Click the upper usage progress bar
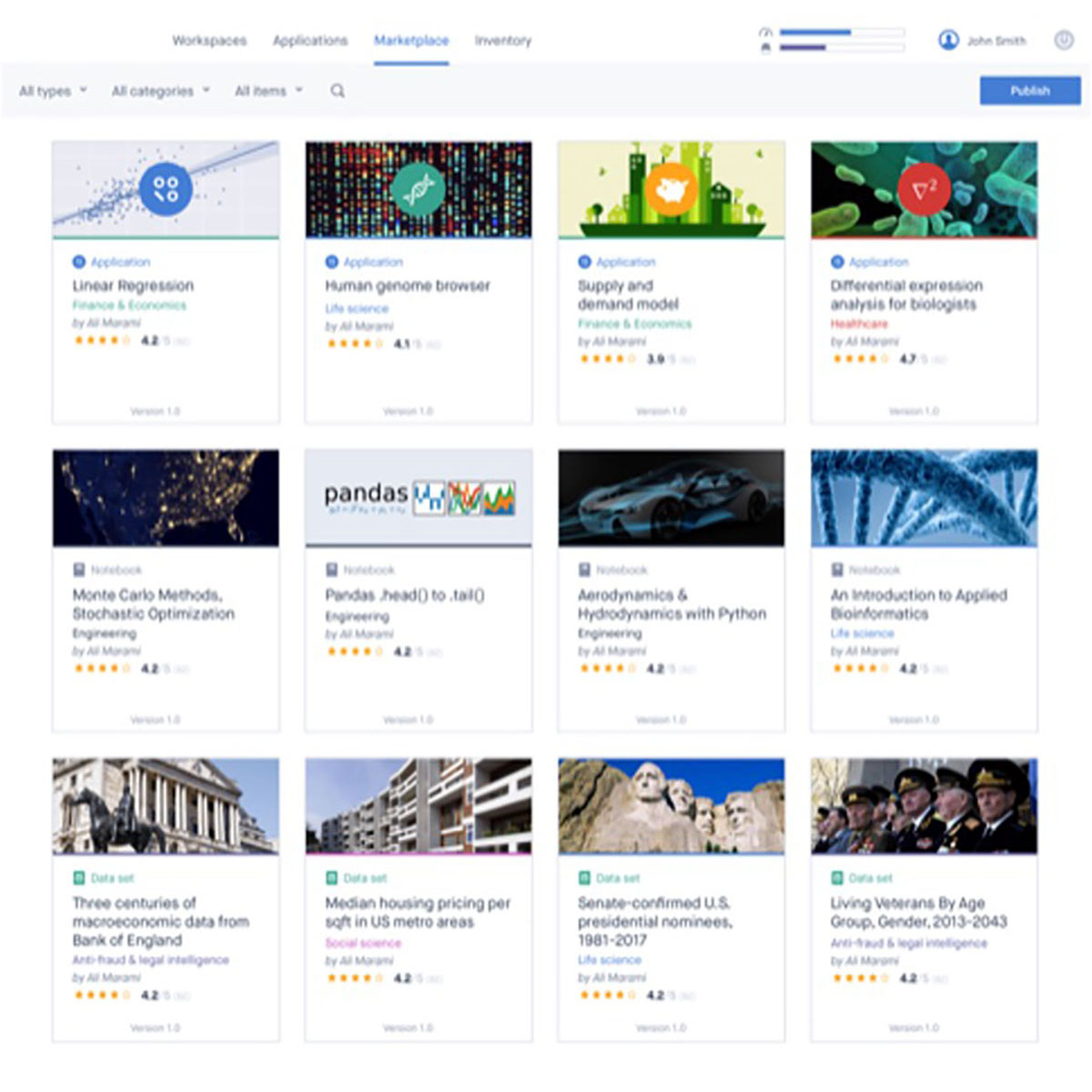1092x1092 pixels. (841, 33)
